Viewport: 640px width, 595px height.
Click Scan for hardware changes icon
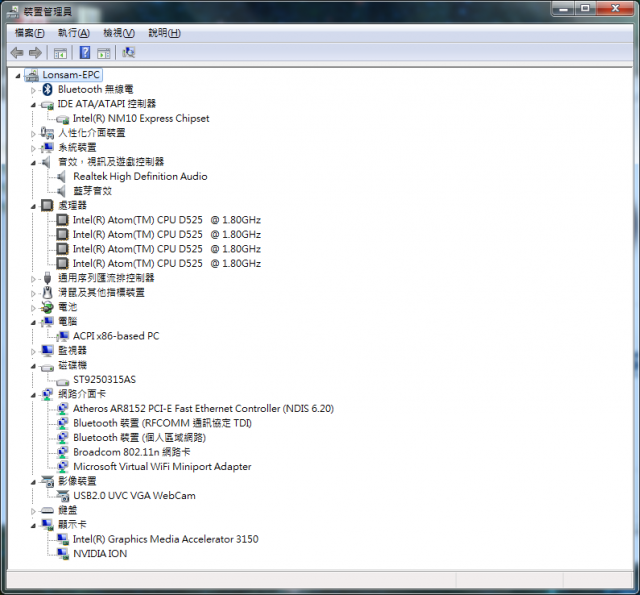(129, 52)
